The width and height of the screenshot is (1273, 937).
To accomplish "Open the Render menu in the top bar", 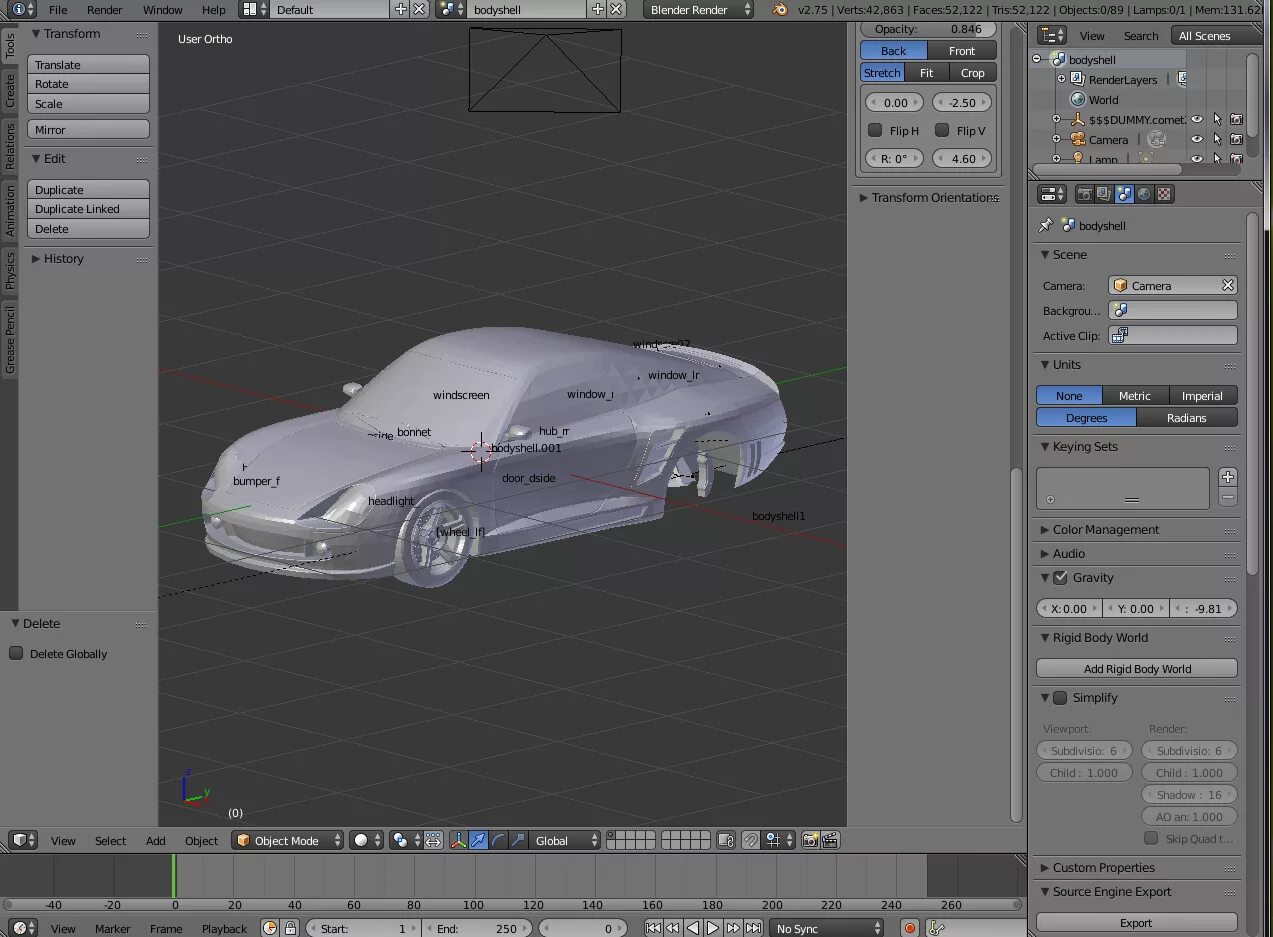I will [x=104, y=10].
